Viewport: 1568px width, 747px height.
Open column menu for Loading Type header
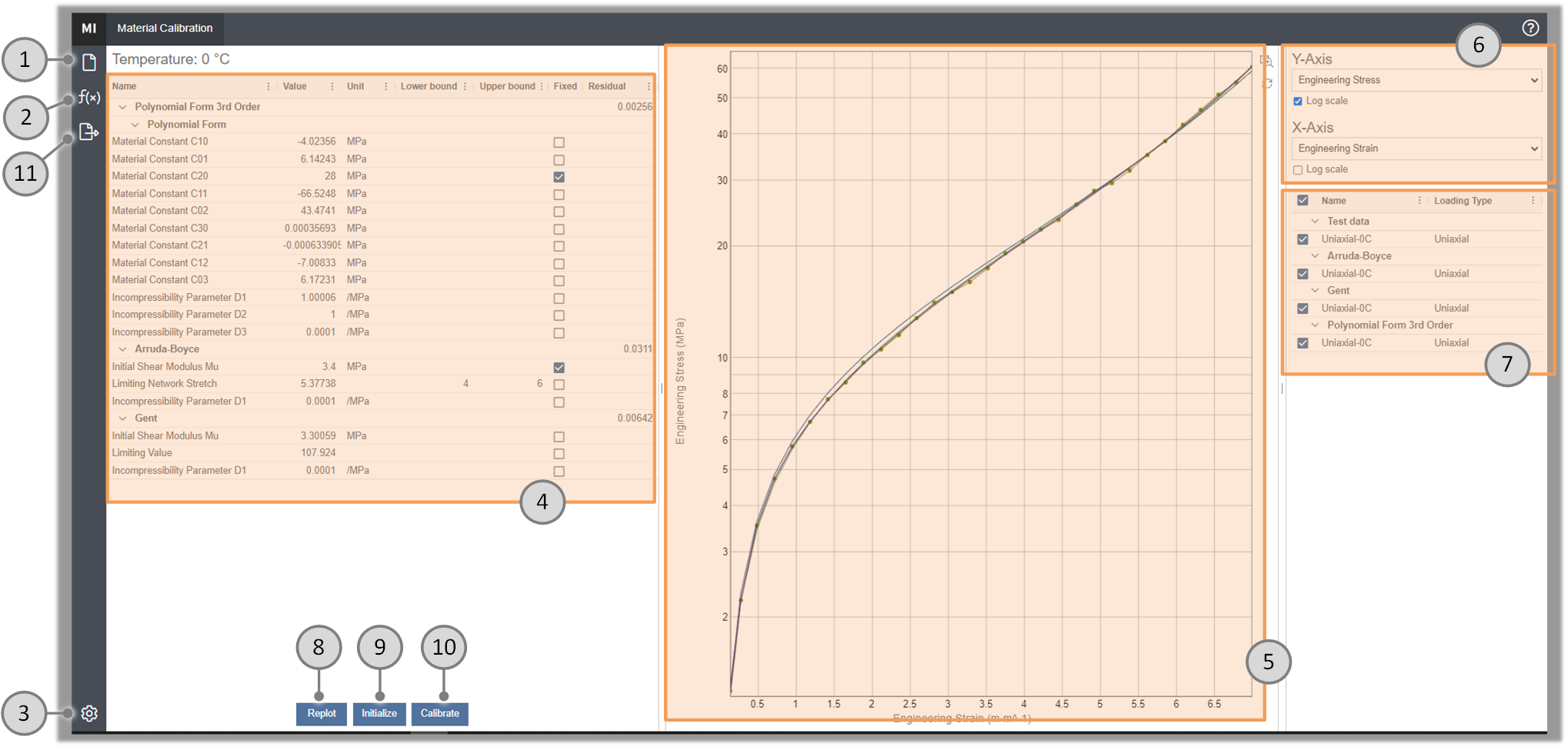click(x=1533, y=201)
